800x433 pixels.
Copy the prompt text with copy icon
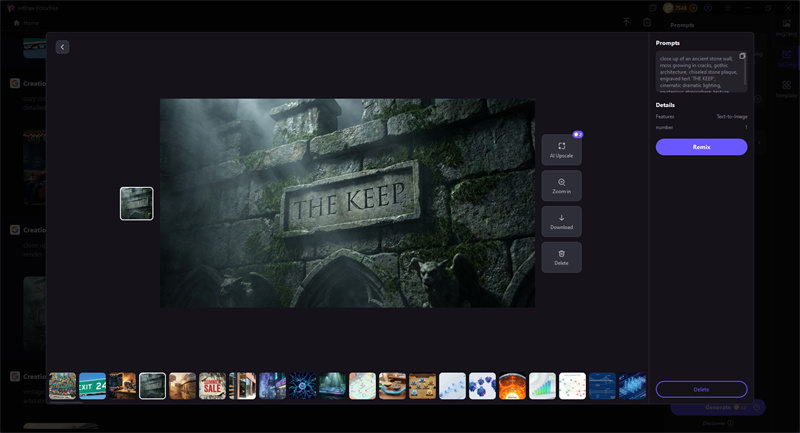(742, 56)
